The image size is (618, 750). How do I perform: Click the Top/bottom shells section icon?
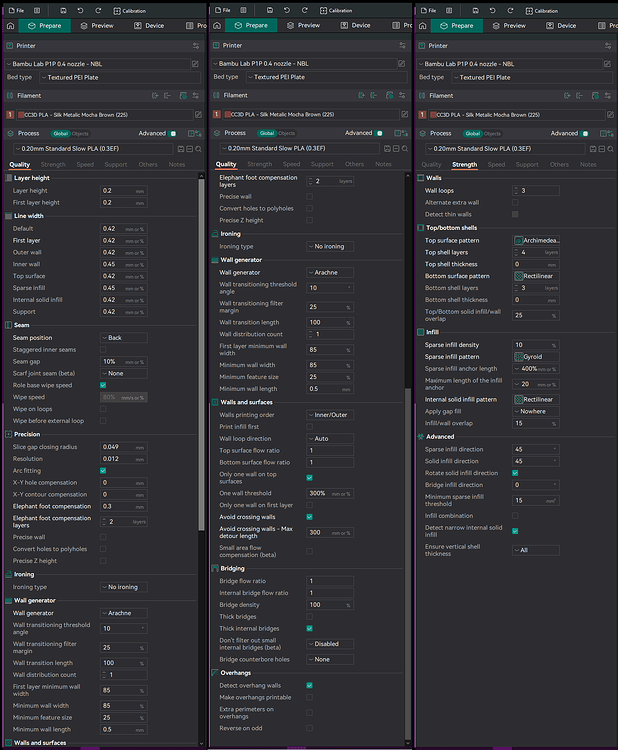421,228
